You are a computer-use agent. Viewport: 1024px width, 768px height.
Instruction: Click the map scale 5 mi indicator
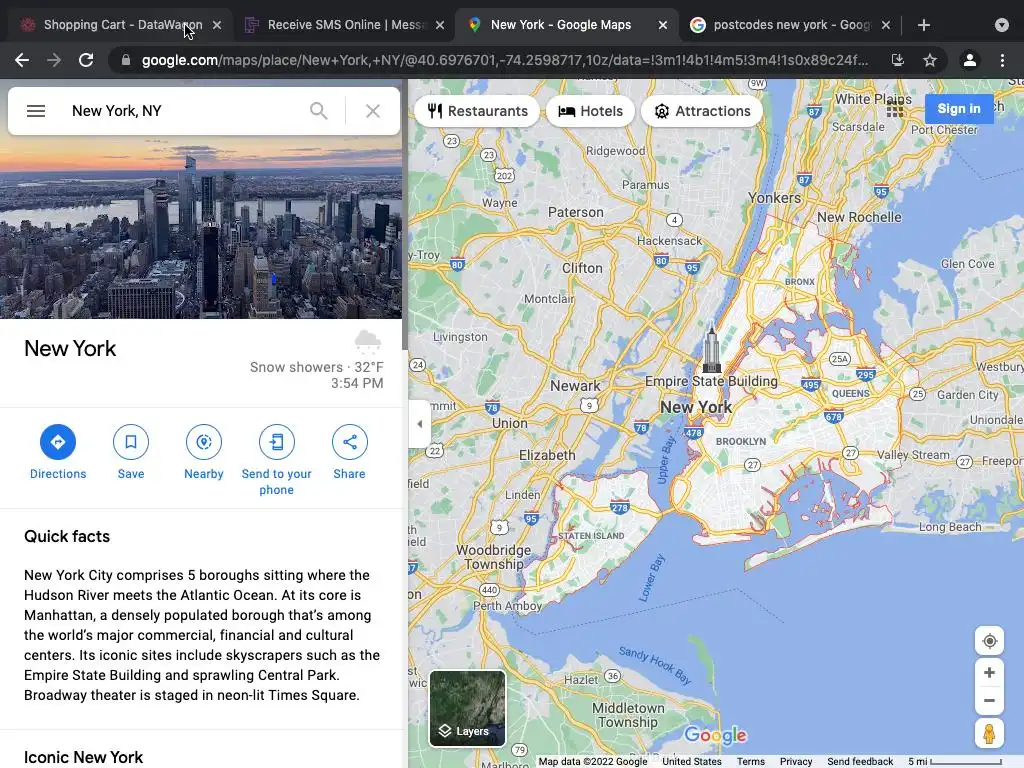coord(954,761)
